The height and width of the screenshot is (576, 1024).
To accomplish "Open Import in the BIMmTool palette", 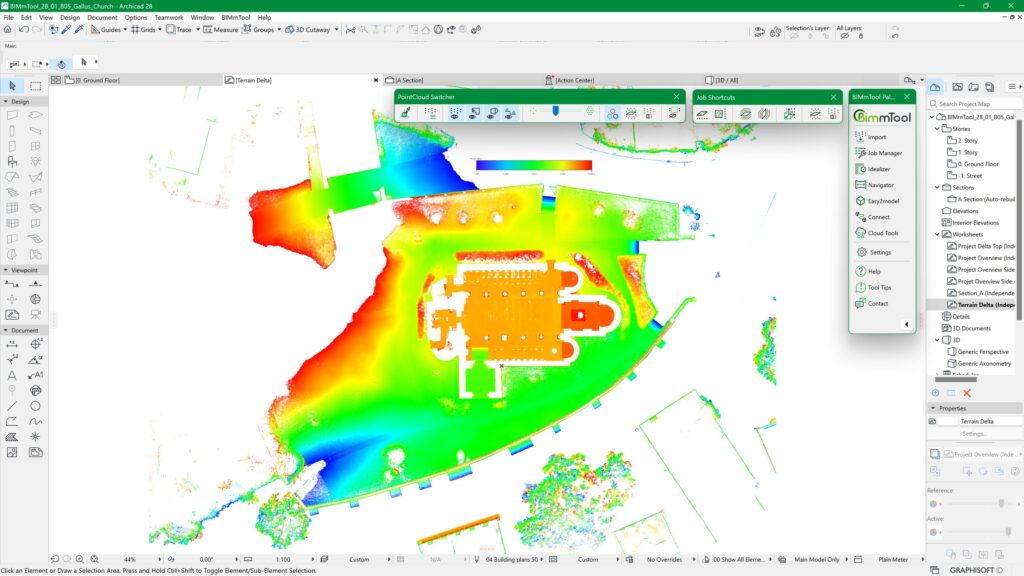I will point(876,137).
